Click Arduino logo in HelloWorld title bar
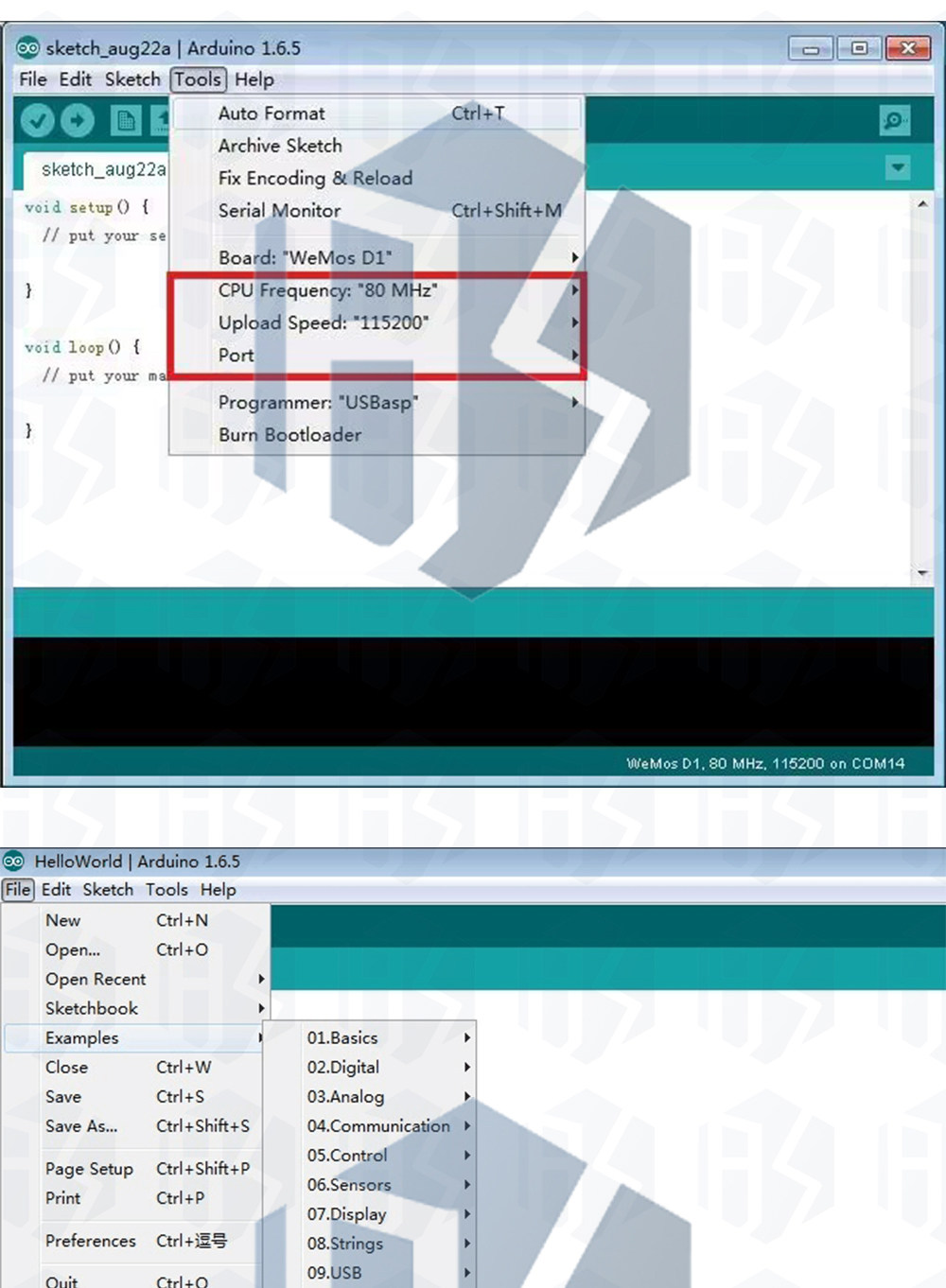 coord(13,861)
